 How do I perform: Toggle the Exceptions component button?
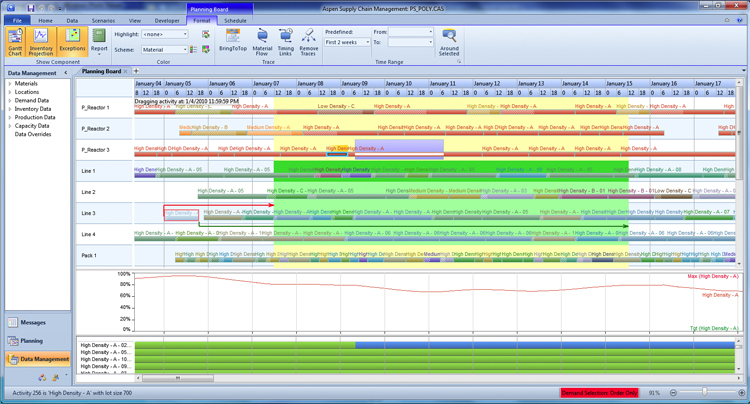point(72,41)
